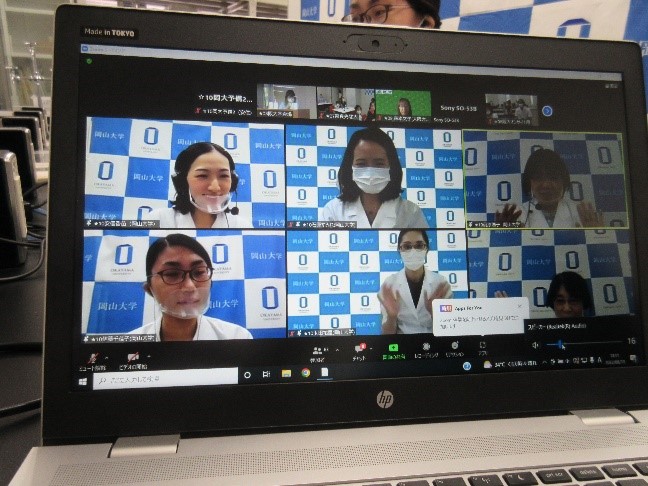Open the Windows Start menu

[83, 381]
